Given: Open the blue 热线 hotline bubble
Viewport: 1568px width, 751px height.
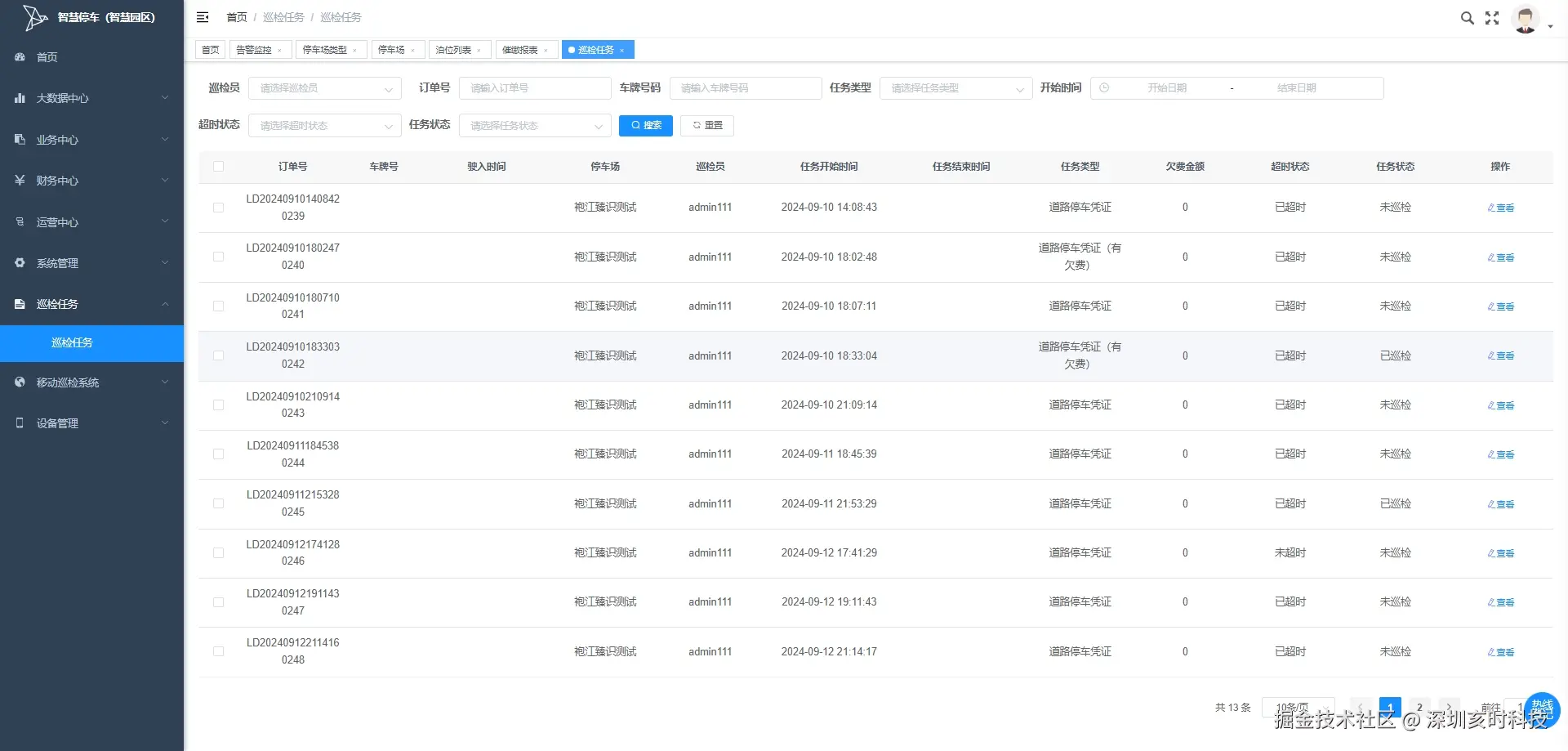Looking at the screenshot, I should pos(1542,710).
